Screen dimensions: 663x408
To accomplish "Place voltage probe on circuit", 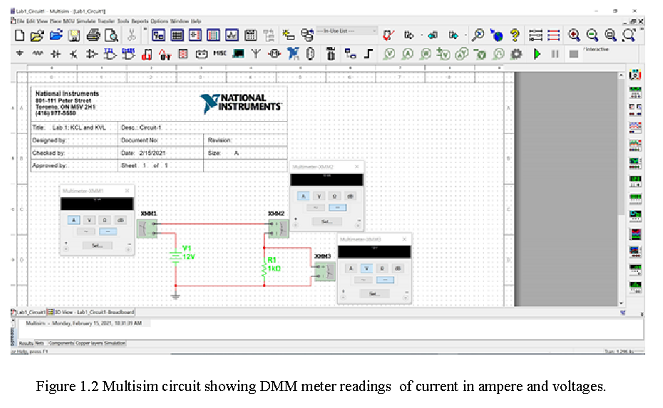I will click(x=389, y=54).
